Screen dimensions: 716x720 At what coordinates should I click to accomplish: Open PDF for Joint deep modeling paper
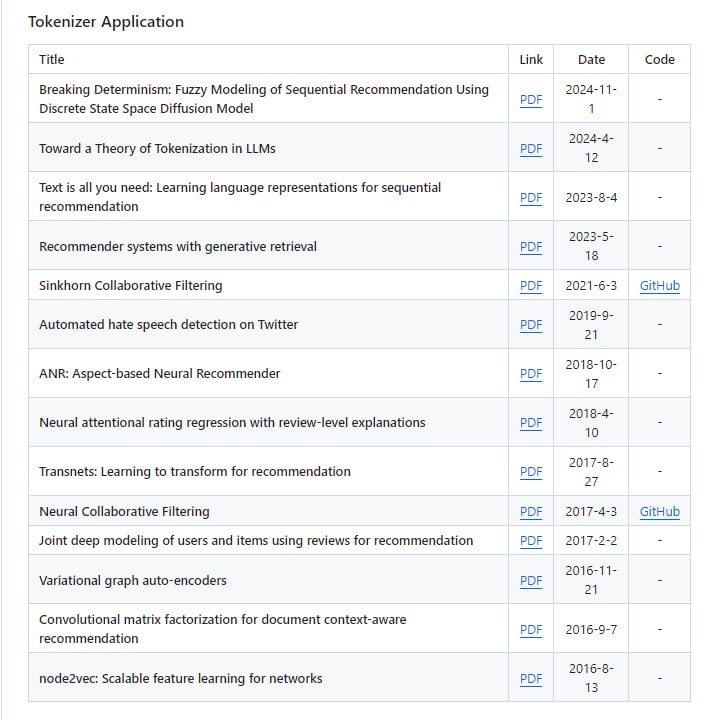tap(531, 540)
